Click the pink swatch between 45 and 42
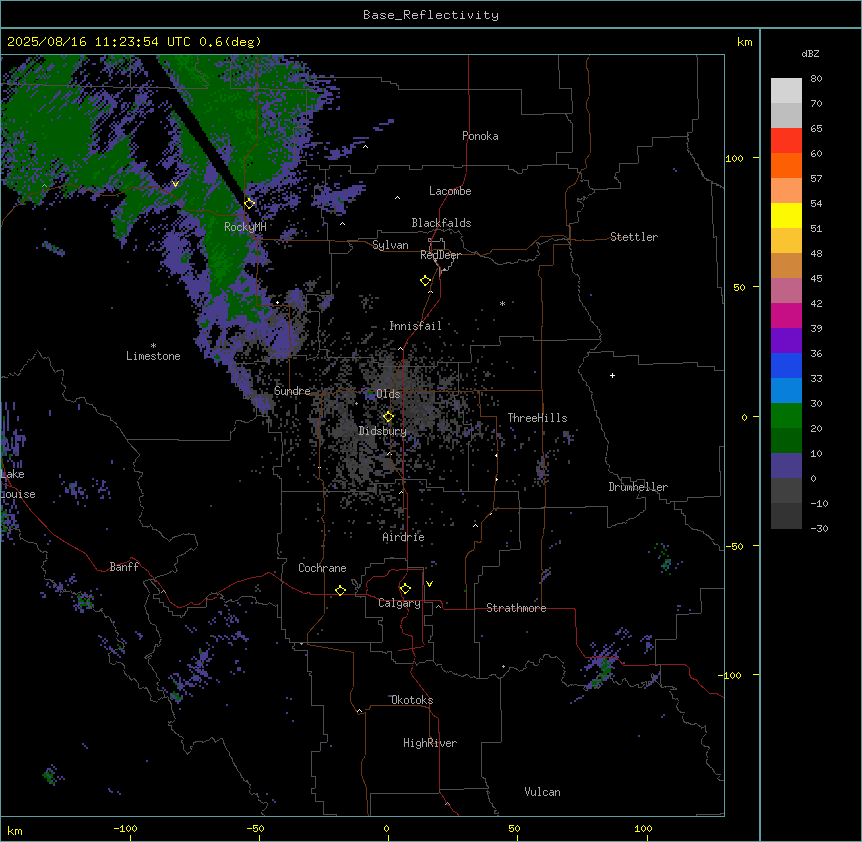 click(x=786, y=291)
